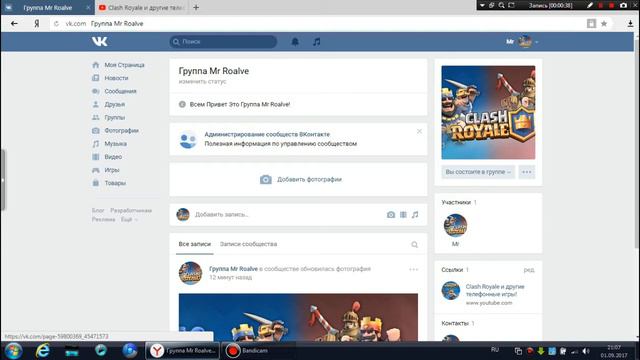Click the news icon beside Новости

[96, 78]
